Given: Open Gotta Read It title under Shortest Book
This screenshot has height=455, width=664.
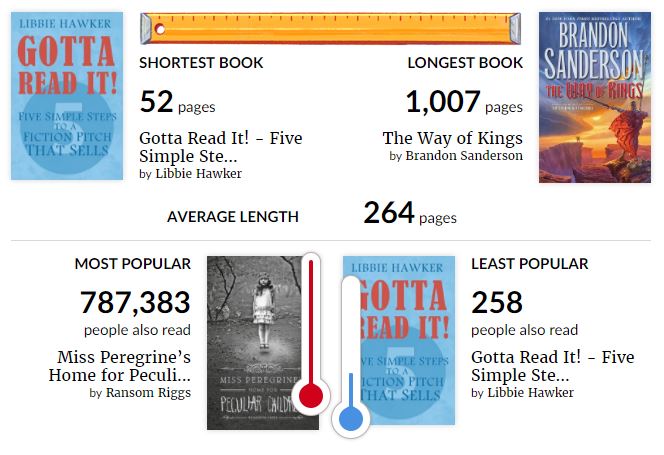Looking at the screenshot, I should click(x=220, y=147).
